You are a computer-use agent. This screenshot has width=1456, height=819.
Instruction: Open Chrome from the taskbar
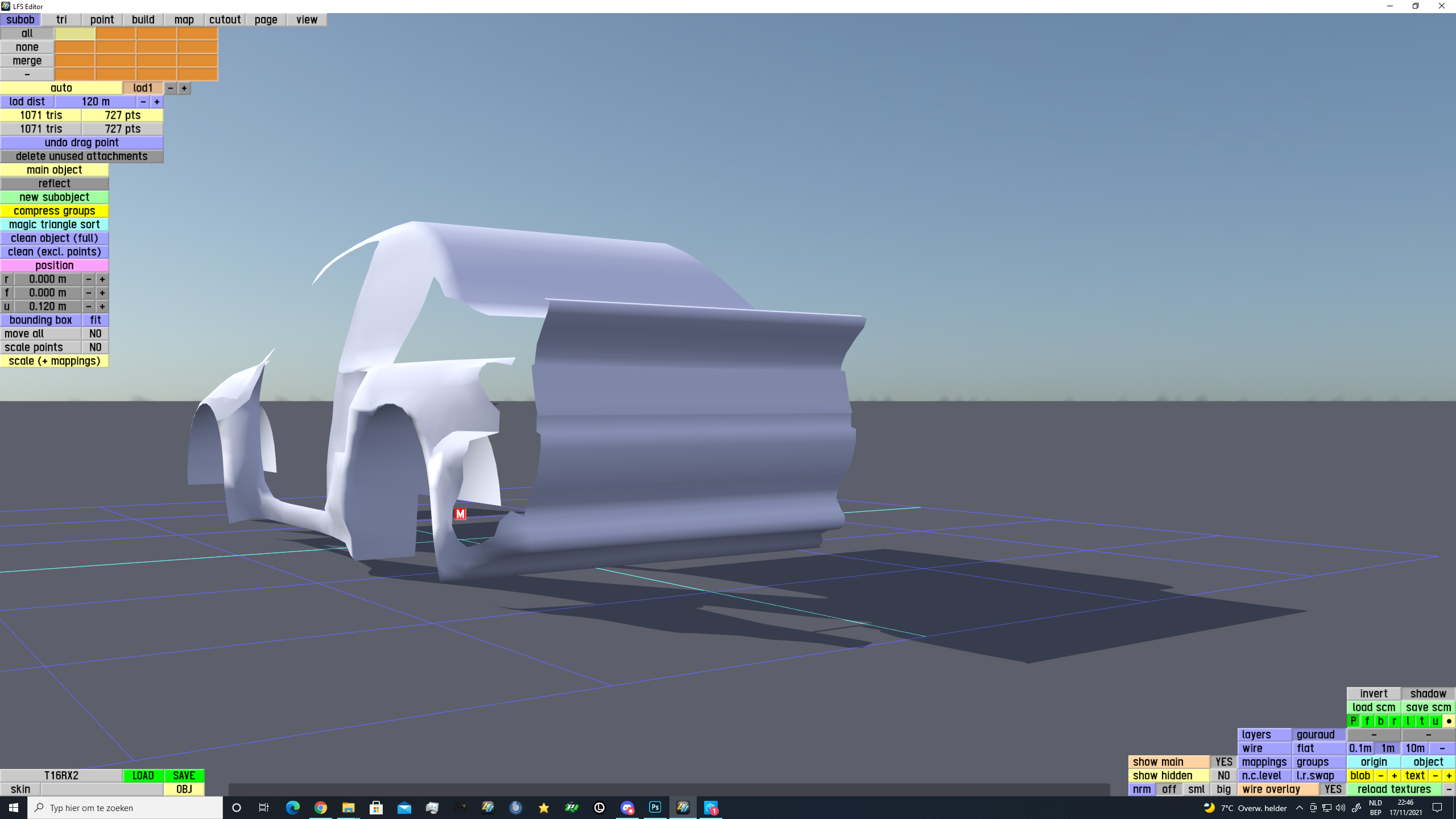pos(321,808)
